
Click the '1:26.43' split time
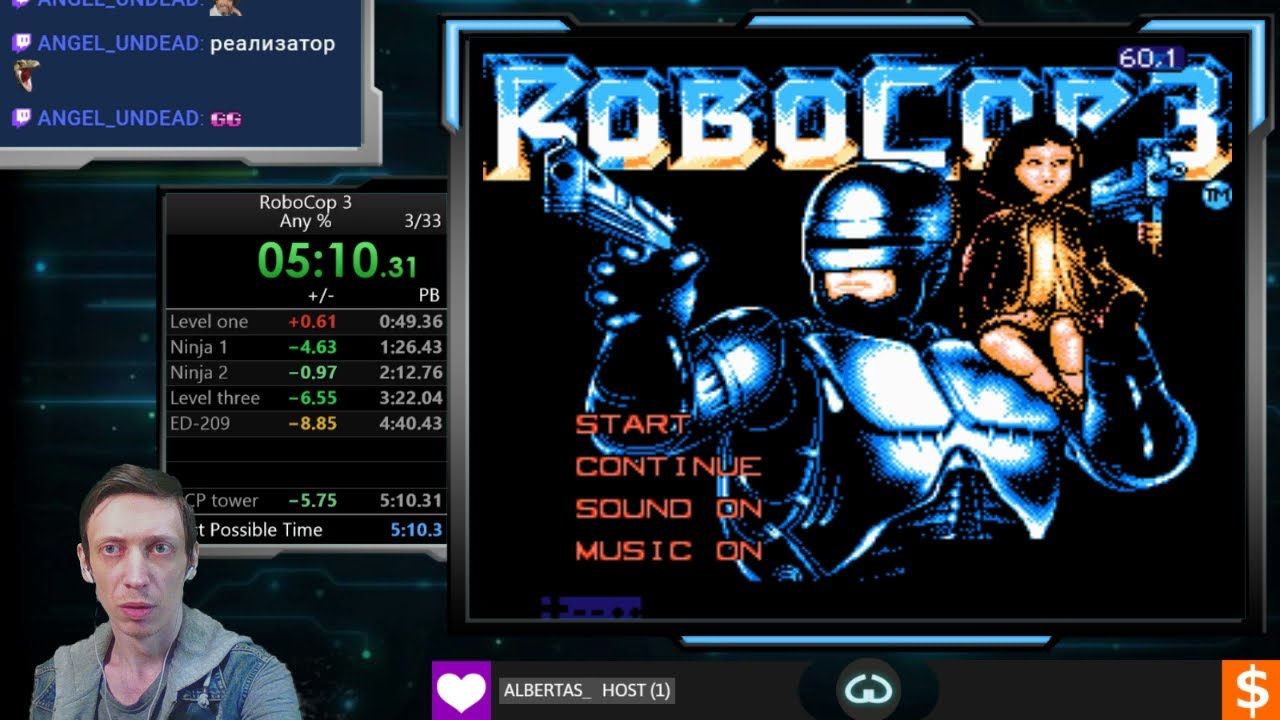411,347
